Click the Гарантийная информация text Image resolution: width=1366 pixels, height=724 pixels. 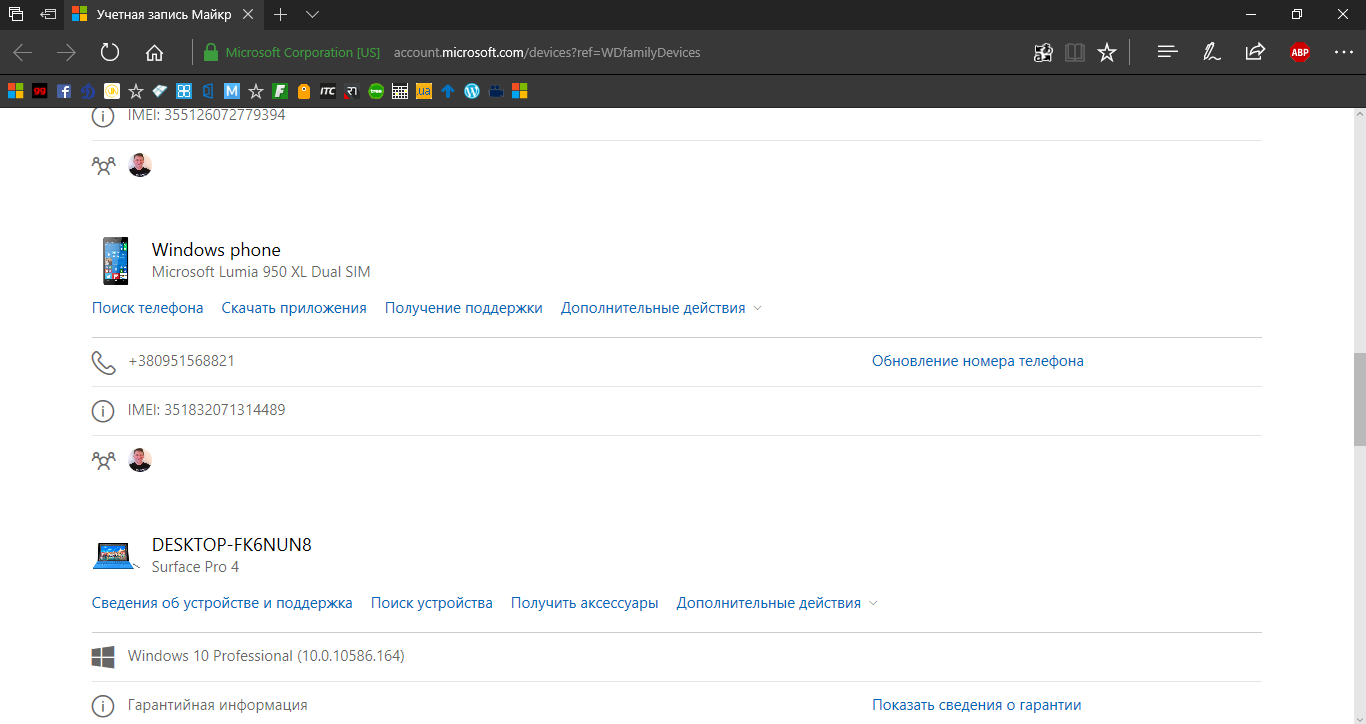(x=218, y=705)
